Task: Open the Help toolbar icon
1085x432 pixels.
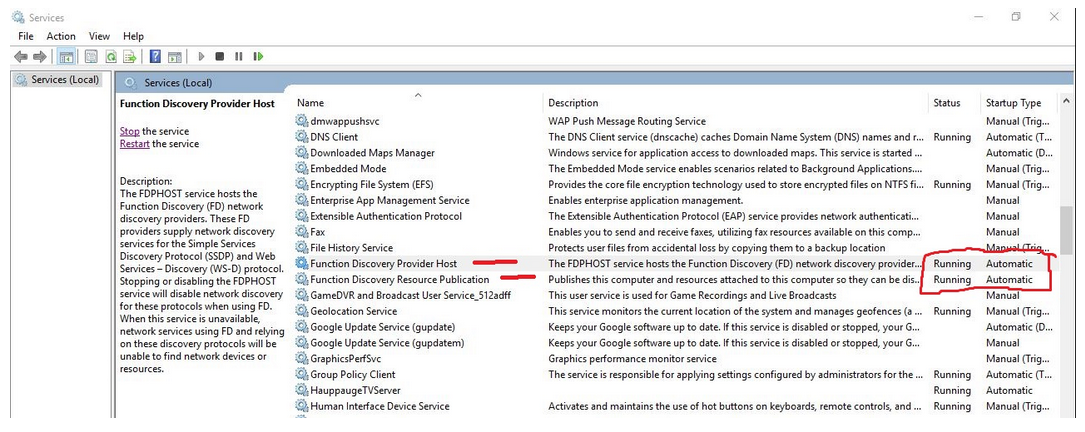Action: point(156,57)
